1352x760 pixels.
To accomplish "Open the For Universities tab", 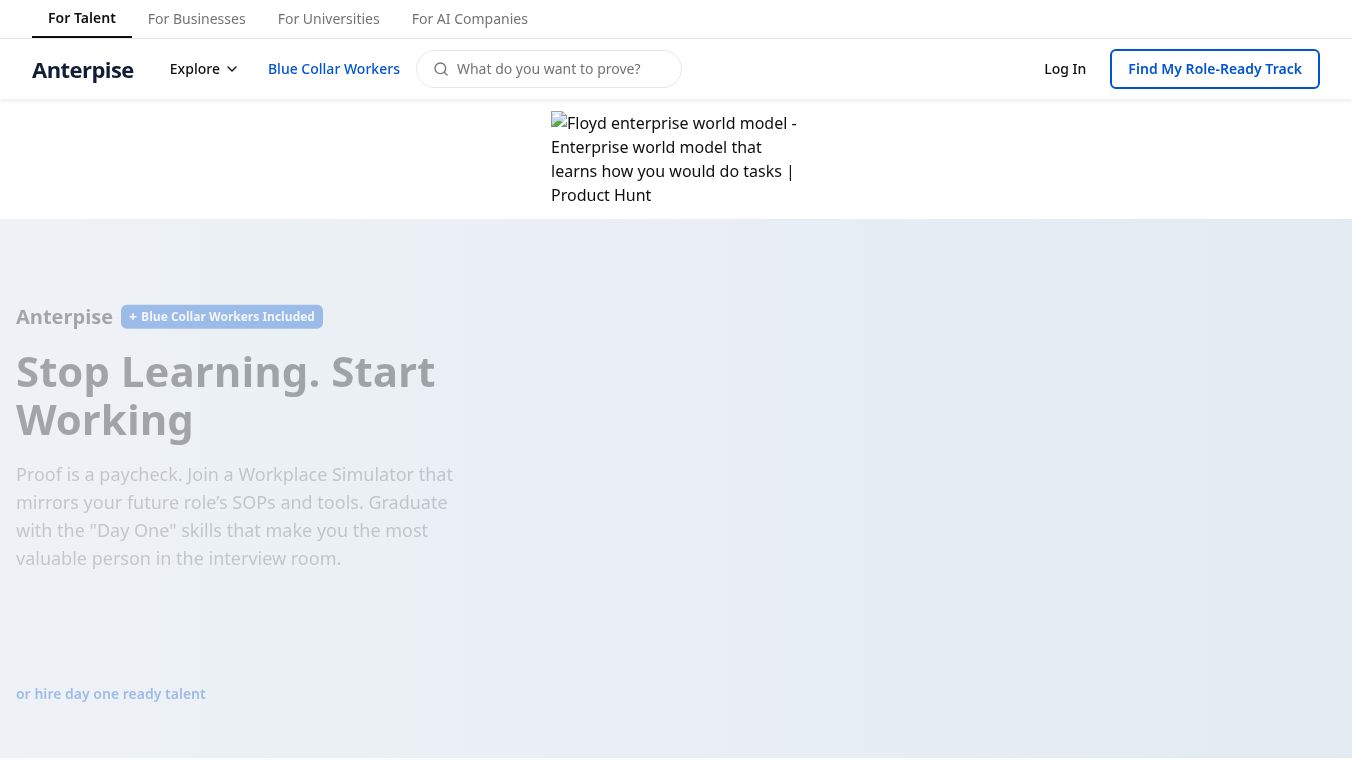I will coord(329,19).
